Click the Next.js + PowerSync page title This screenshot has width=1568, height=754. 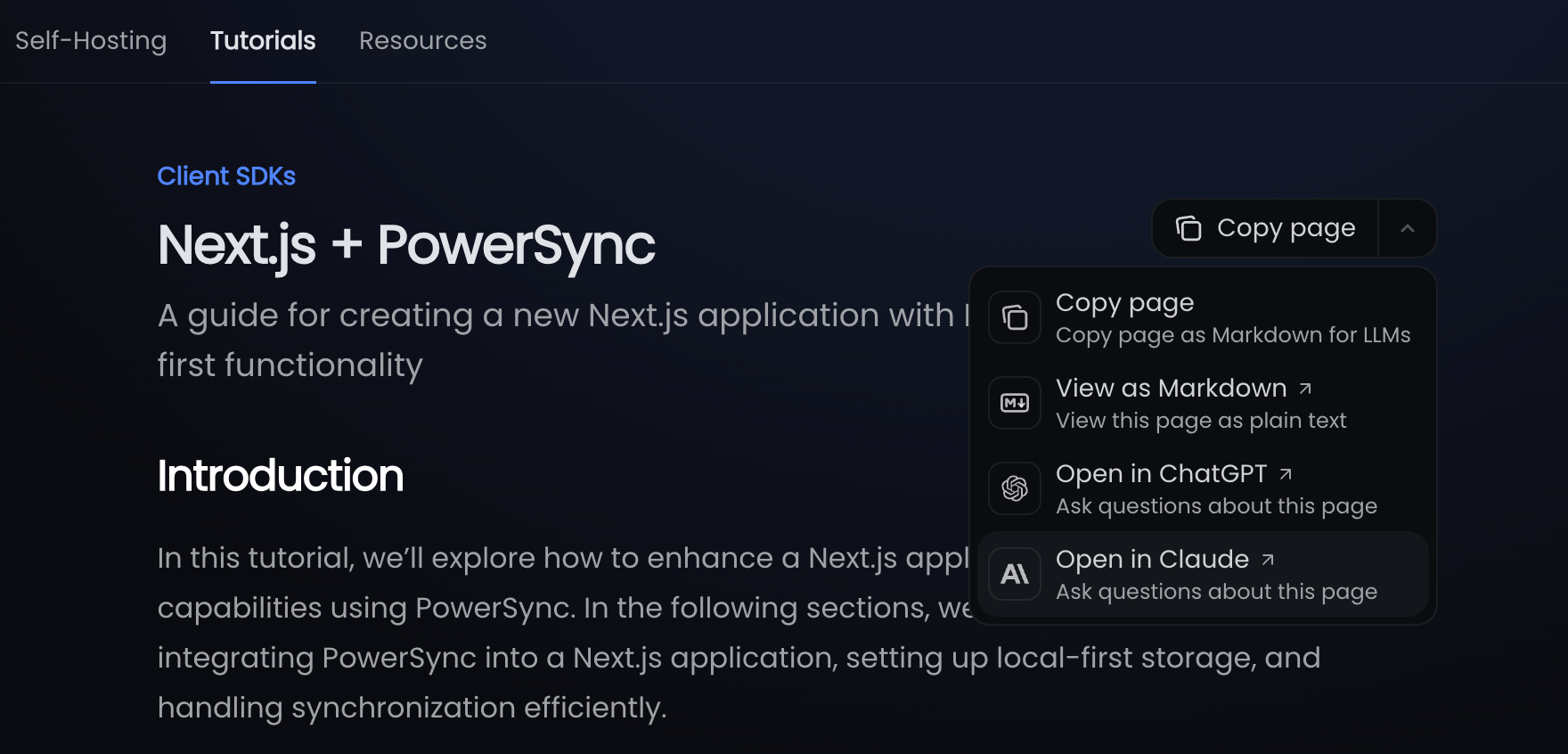click(x=406, y=245)
